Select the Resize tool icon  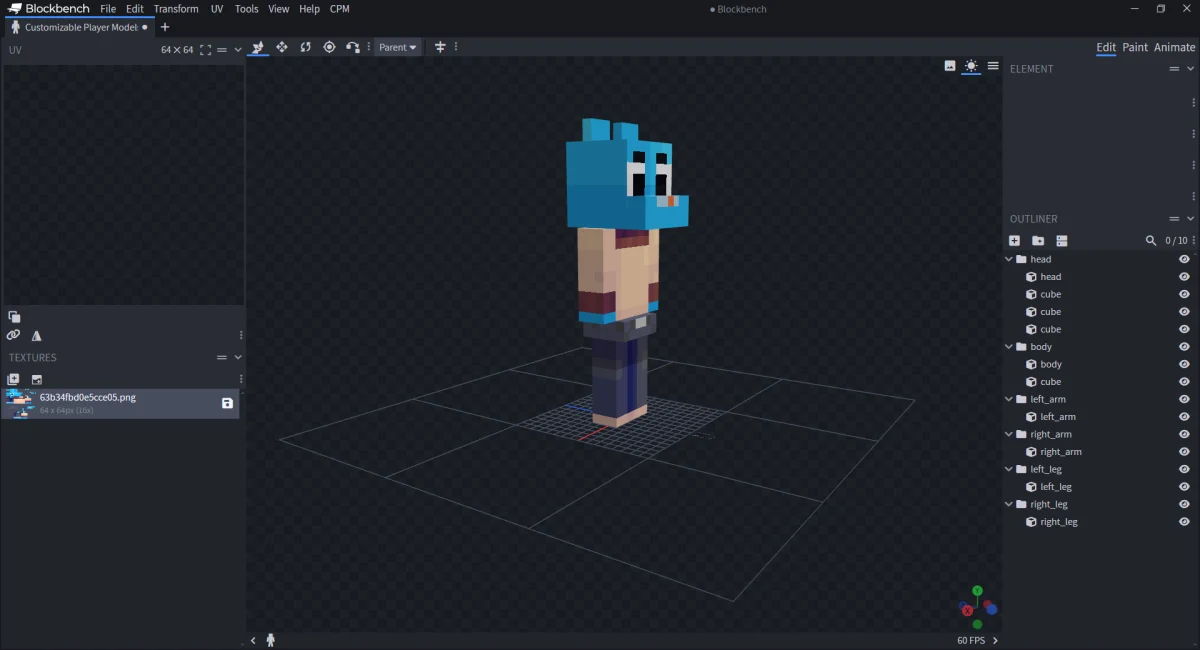(x=282, y=47)
